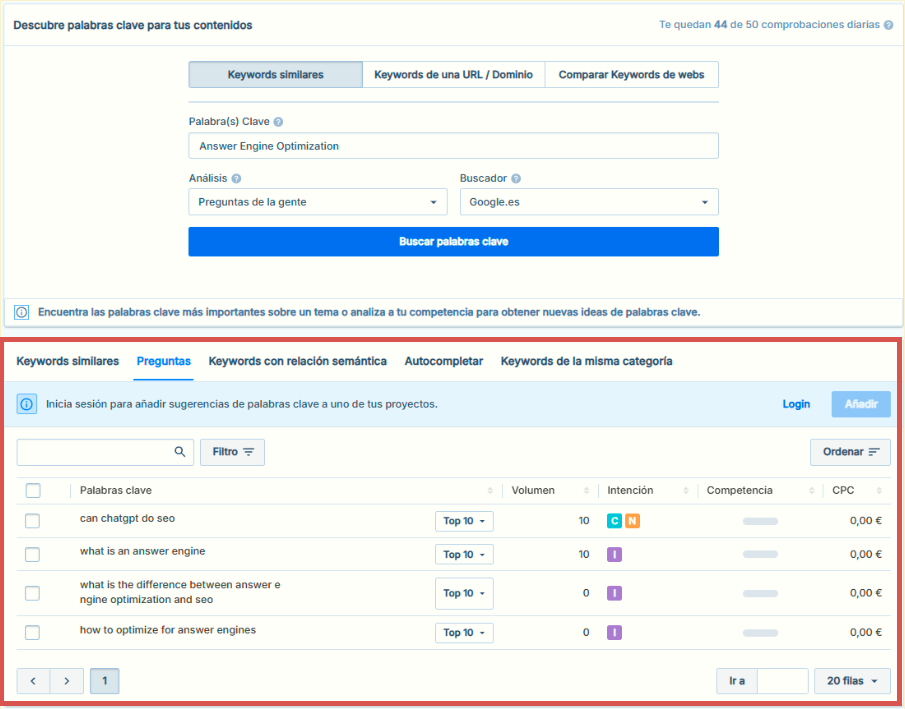Click info icon in the bottom hint bar

(x=21, y=312)
